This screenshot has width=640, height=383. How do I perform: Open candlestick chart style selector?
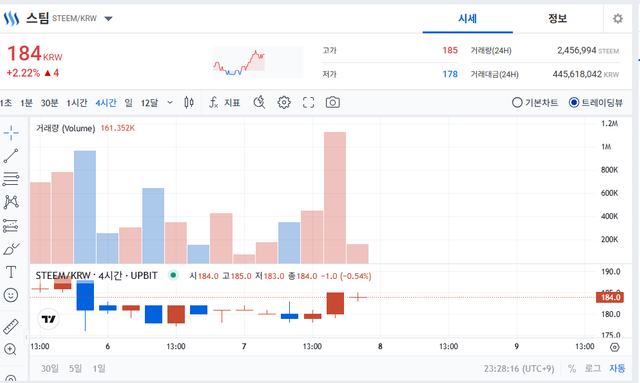tap(189, 102)
